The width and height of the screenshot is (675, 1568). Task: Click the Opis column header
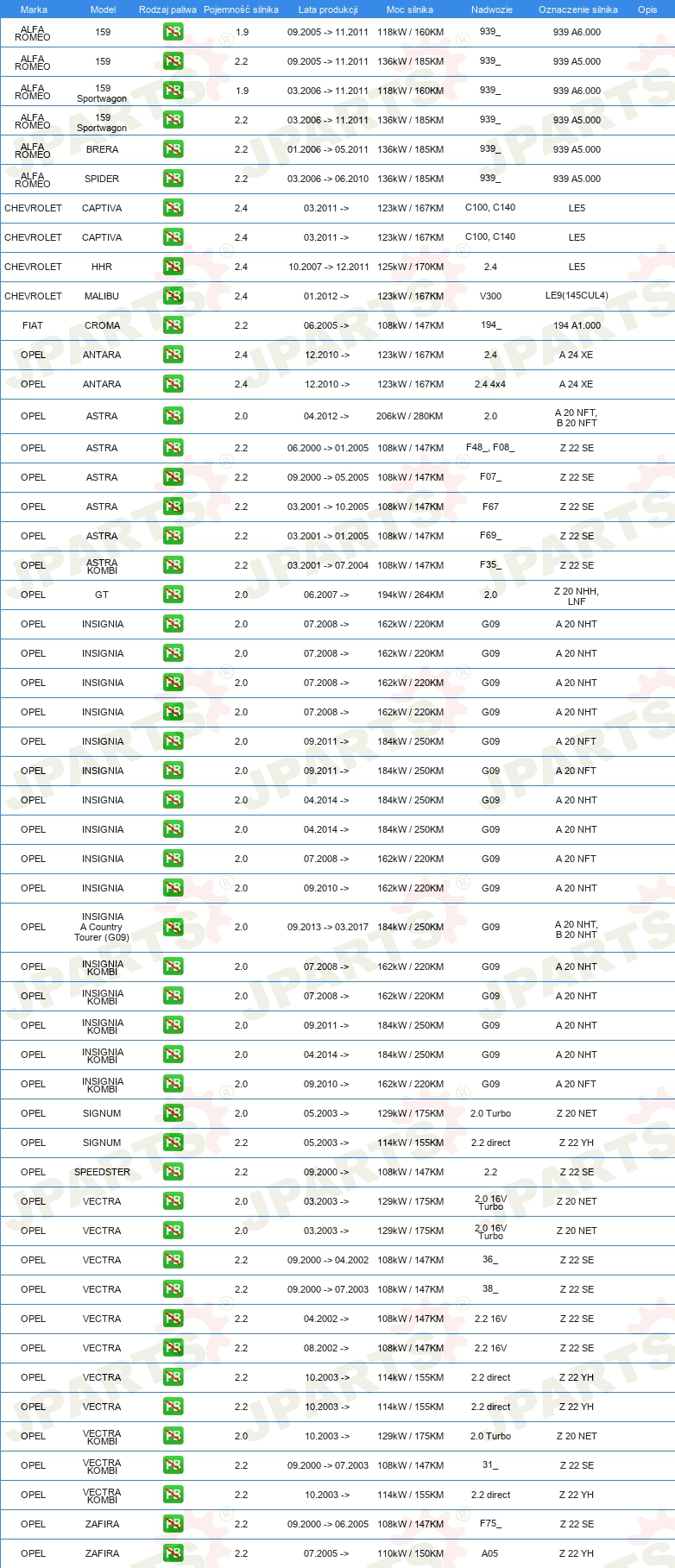[x=647, y=9]
